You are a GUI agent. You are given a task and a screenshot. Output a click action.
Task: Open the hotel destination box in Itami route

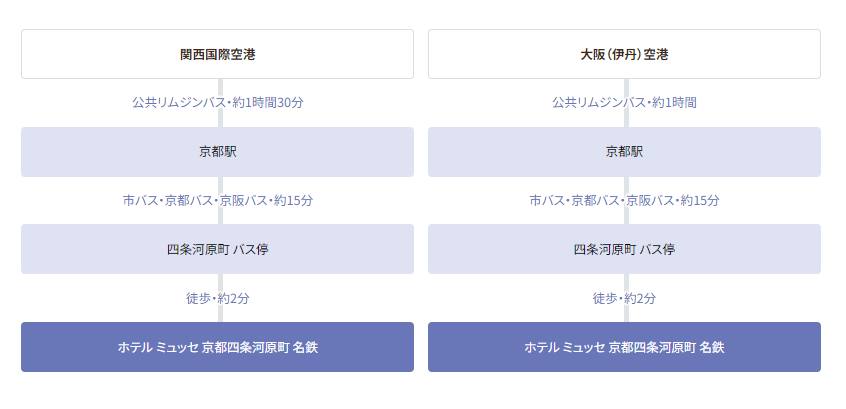pos(624,347)
